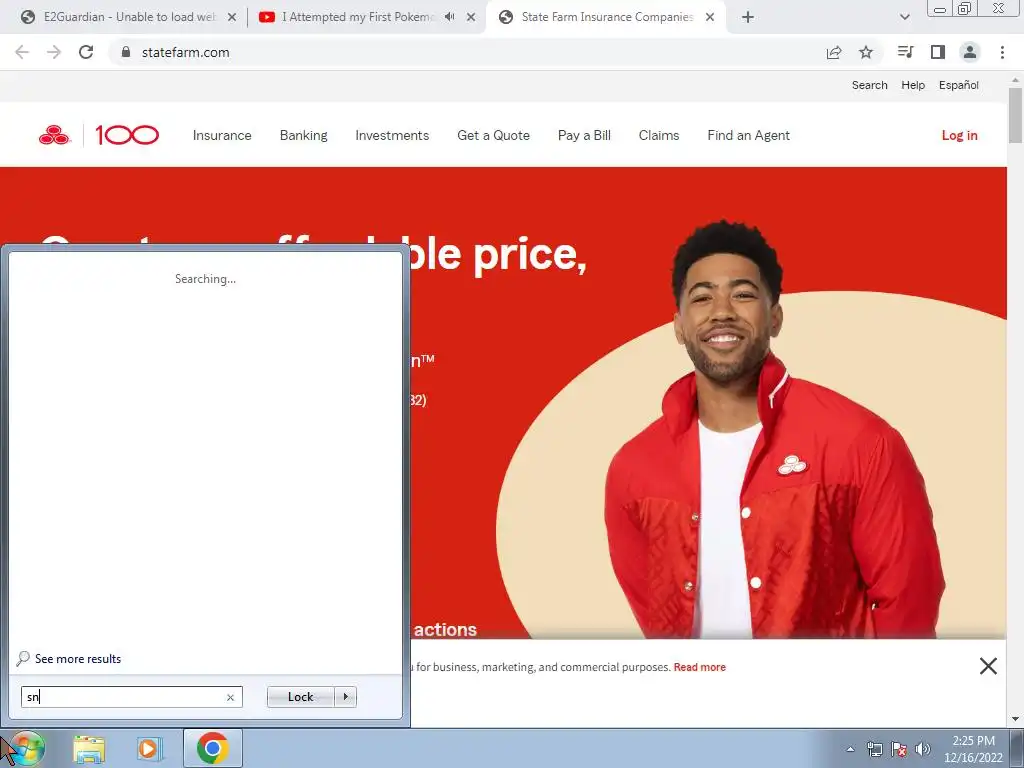The width and height of the screenshot is (1024, 768).
Task: Expand the shutdown options arrow beside Lock
Action: point(345,697)
